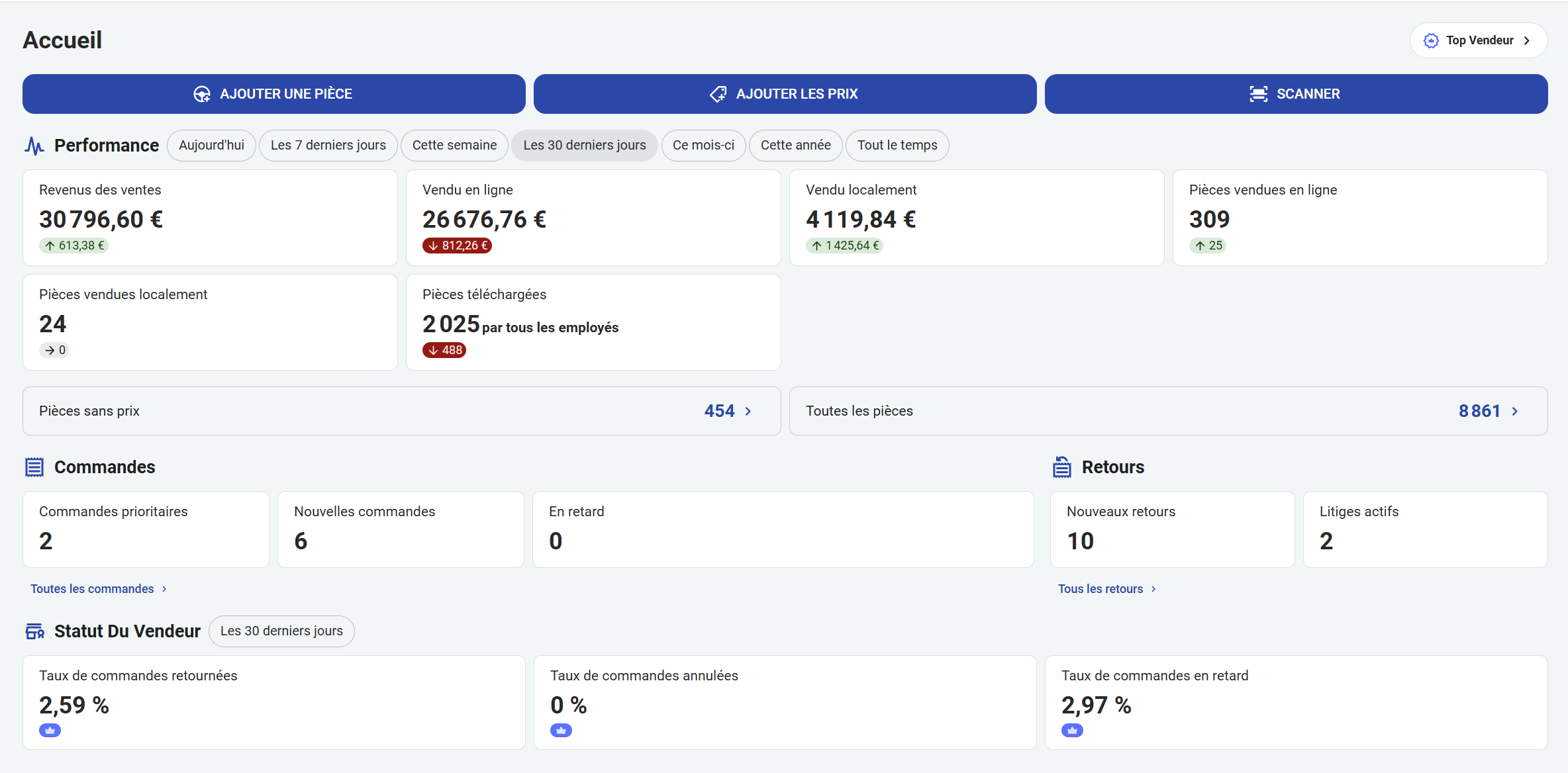This screenshot has width=1568, height=773.
Task: Click the Revenus des ventes 613,38 € badge
Action: 74,246
